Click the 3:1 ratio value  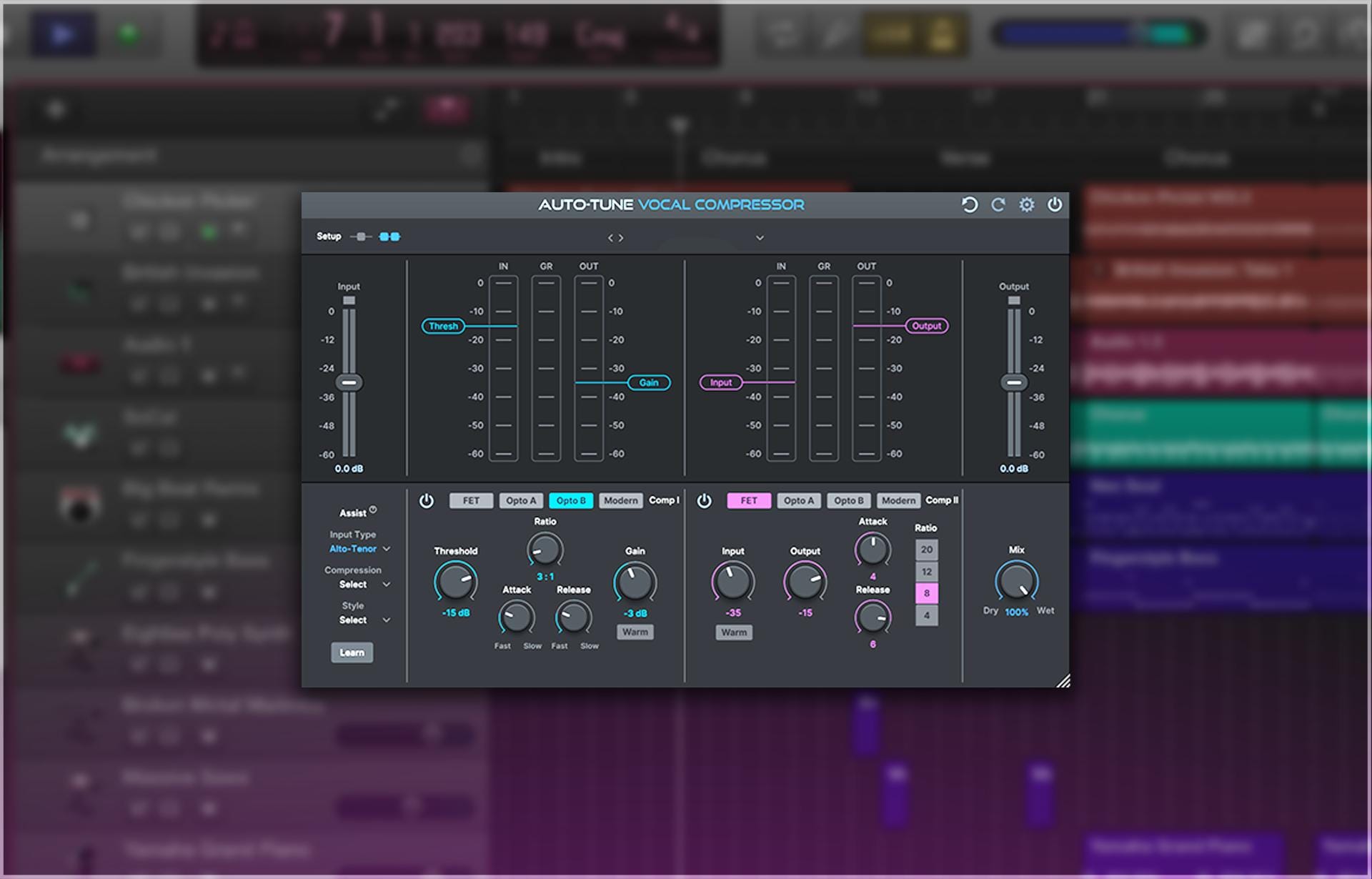[x=545, y=577]
